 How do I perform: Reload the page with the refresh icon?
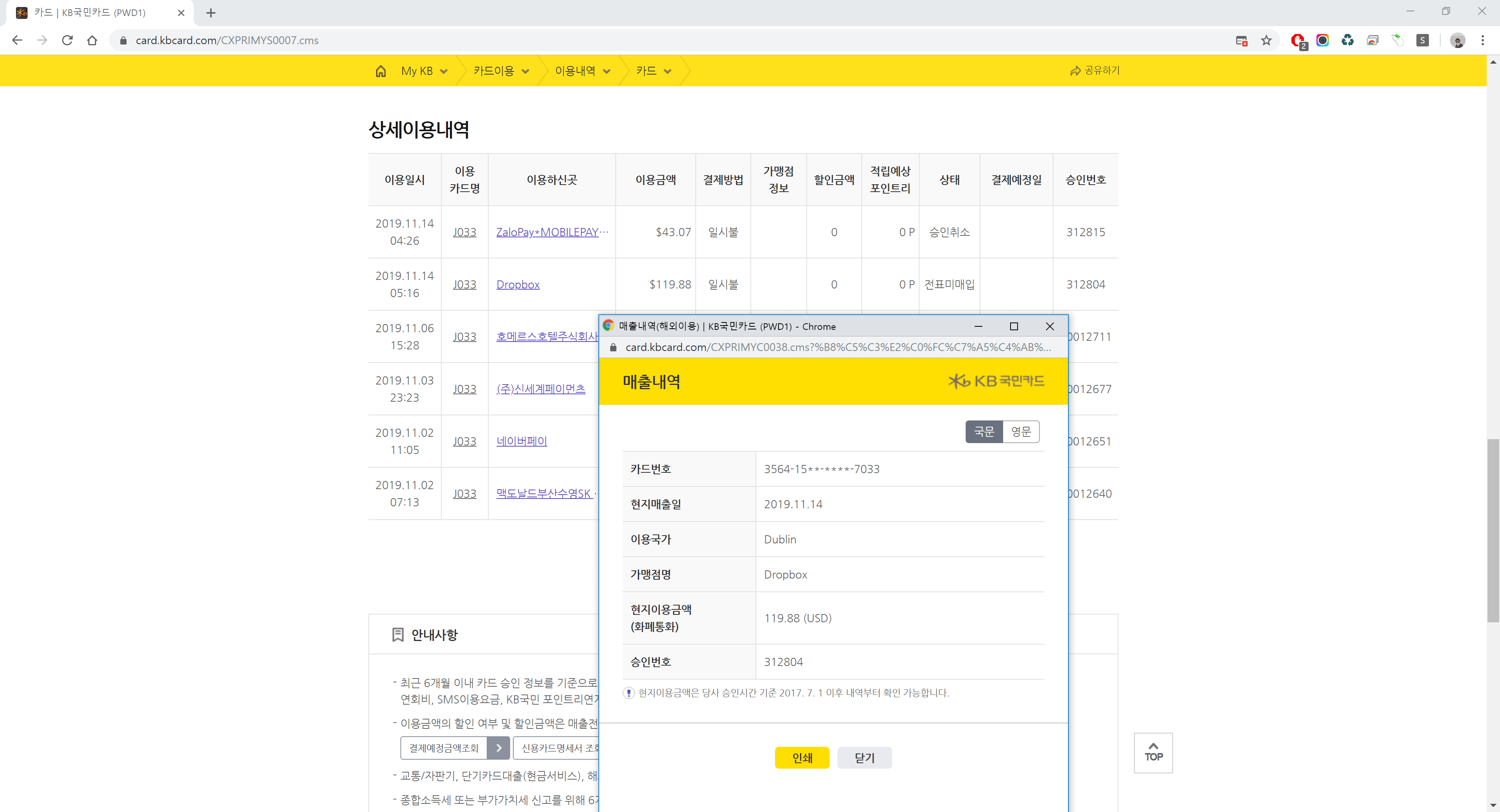68,40
